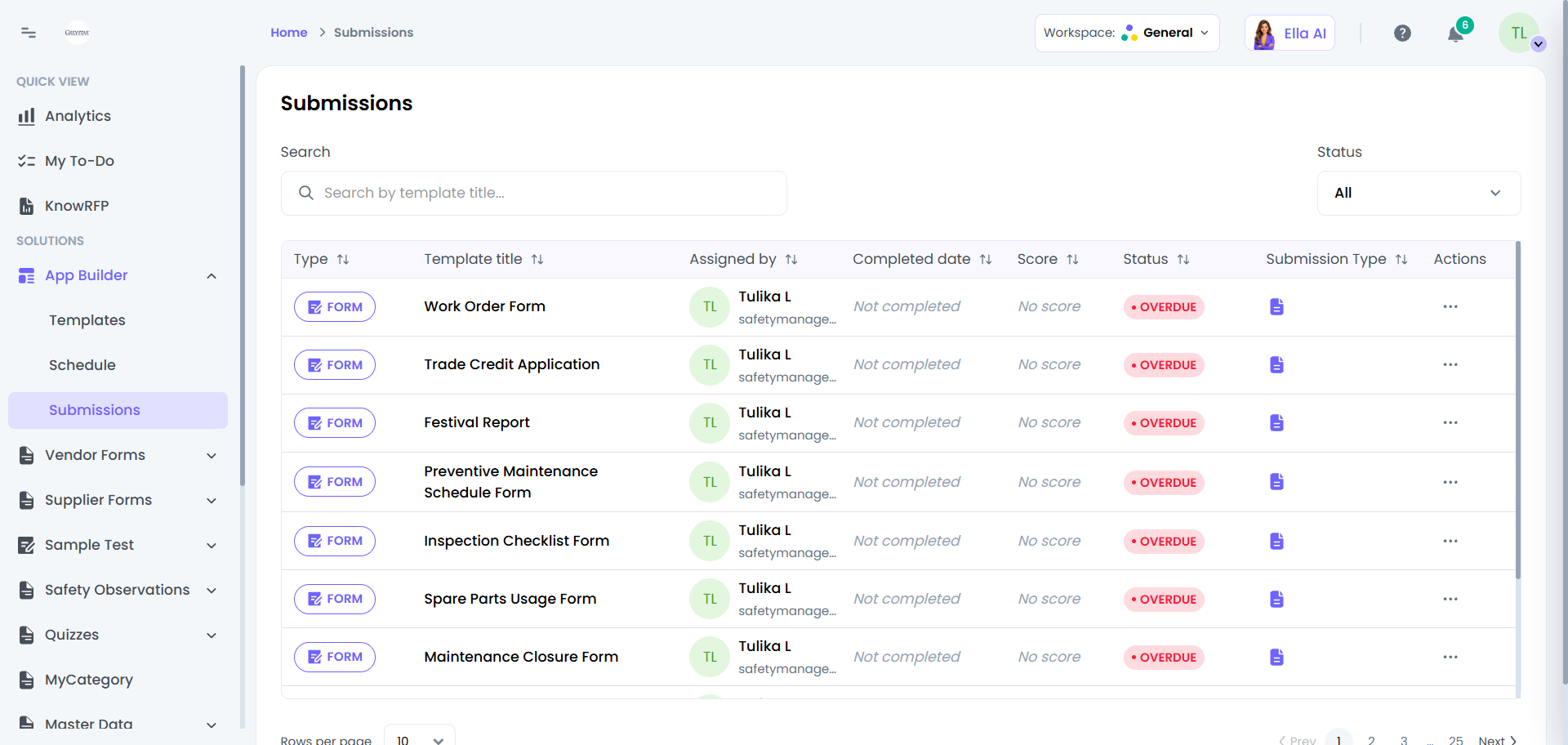Expand the Quizzes section
The width and height of the screenshot is (1568, 745).
(212, 636)
